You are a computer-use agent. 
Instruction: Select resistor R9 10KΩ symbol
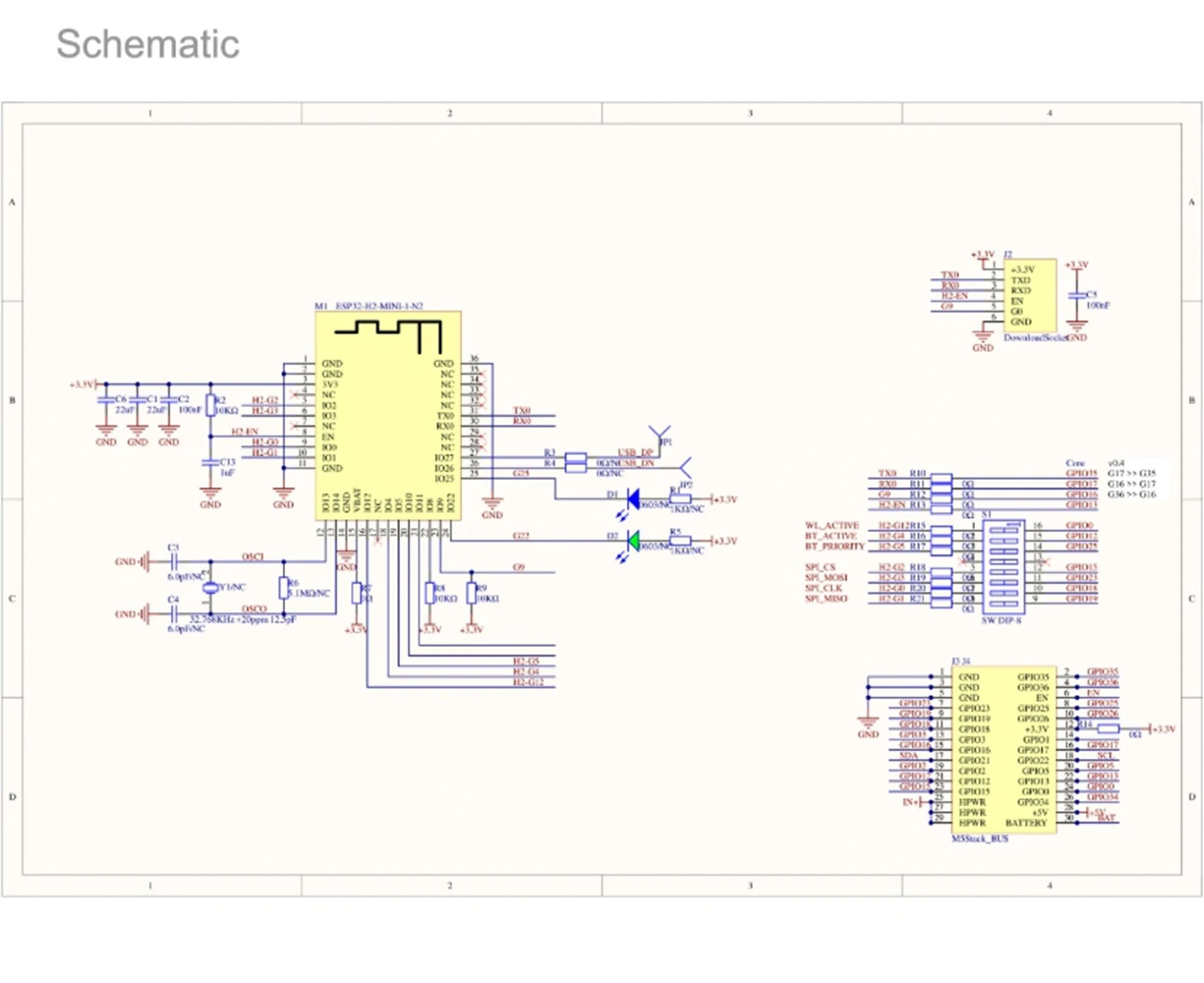tap(470, 593)
